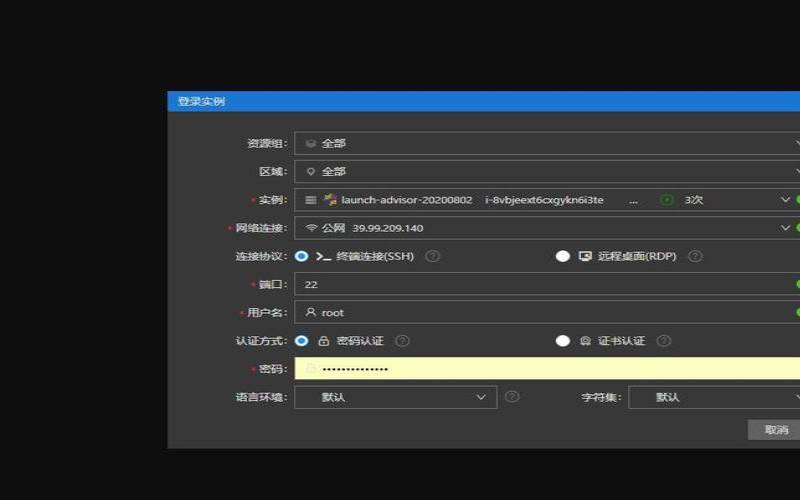This screenshot has height=500, width=800.
Task: Click instance ID i-8vbjeext6cxgykn6i3te
Action: click(x=544, y=200)
